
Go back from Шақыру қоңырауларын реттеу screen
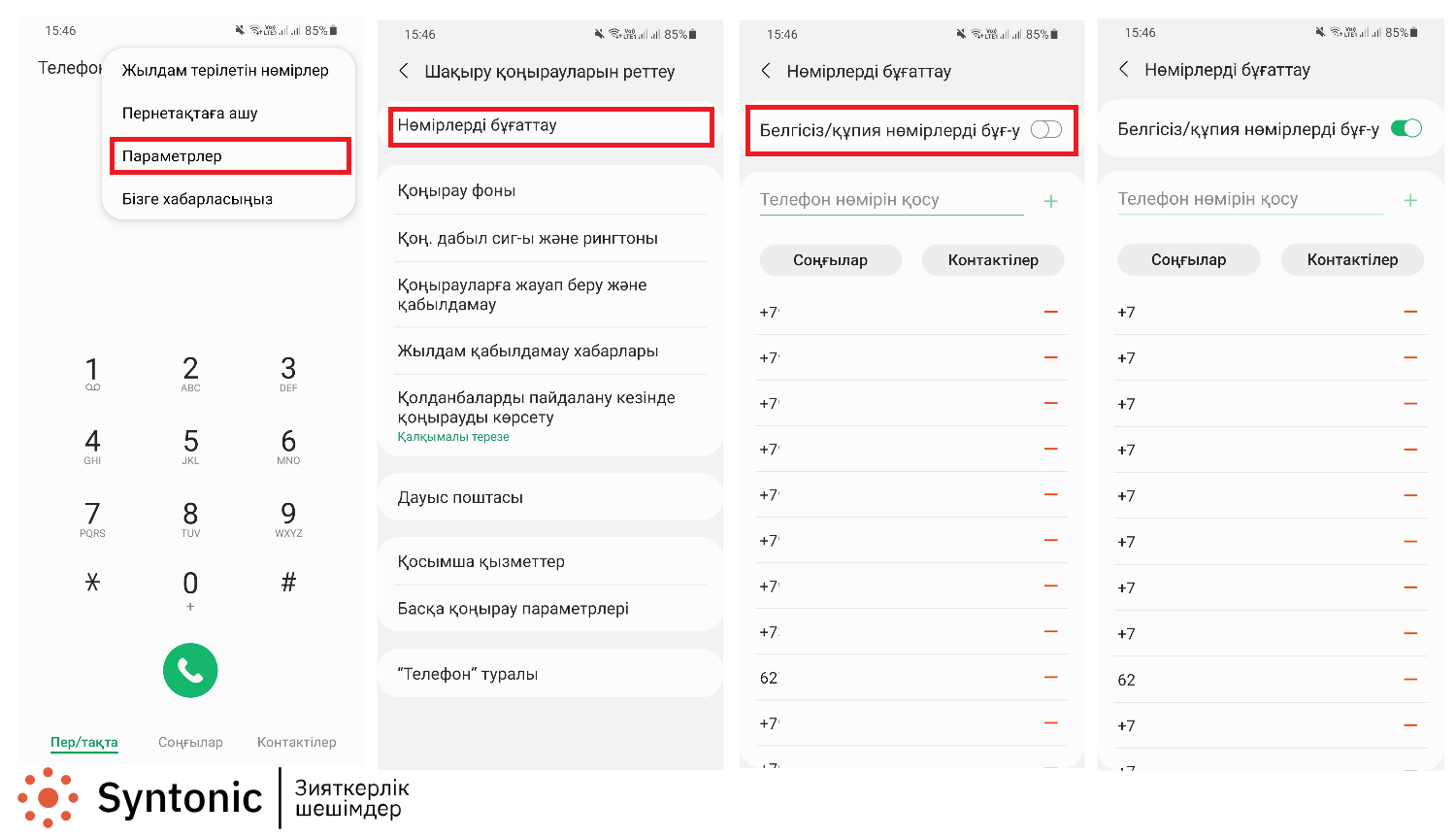(404, 71)
